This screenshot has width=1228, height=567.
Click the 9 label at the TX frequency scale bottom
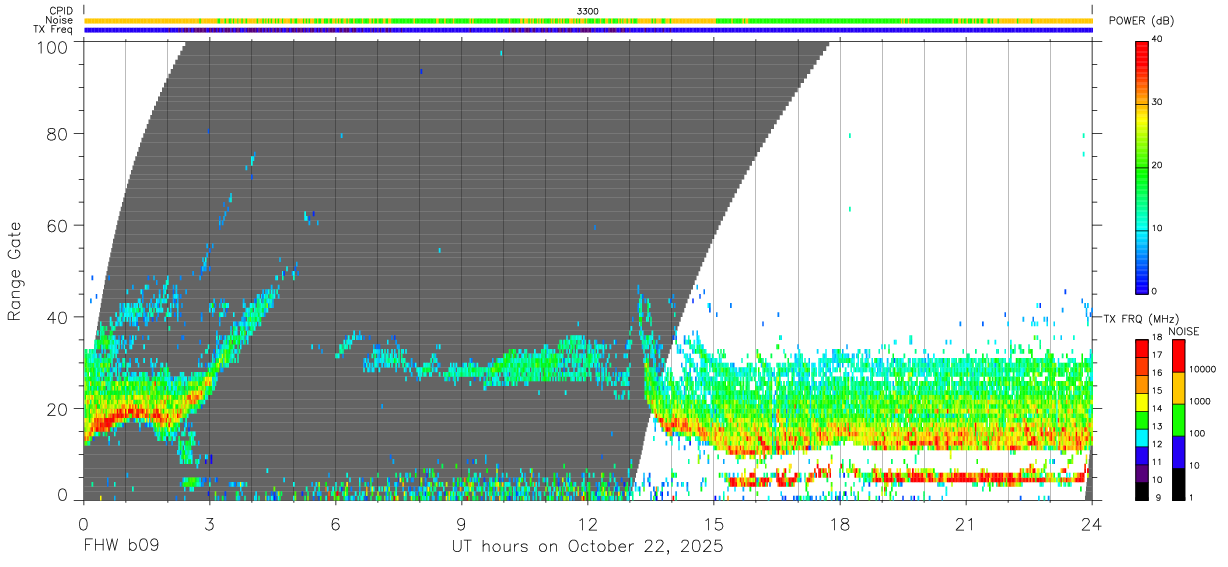point(1156,498)
